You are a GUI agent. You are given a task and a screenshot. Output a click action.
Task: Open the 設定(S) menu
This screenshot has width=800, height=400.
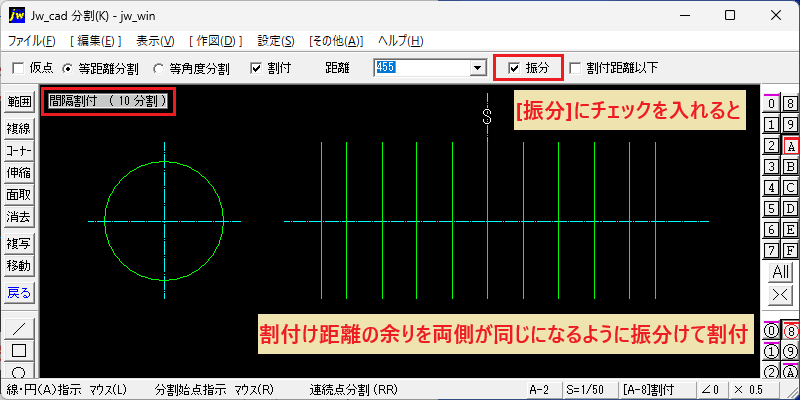(276, 41)
